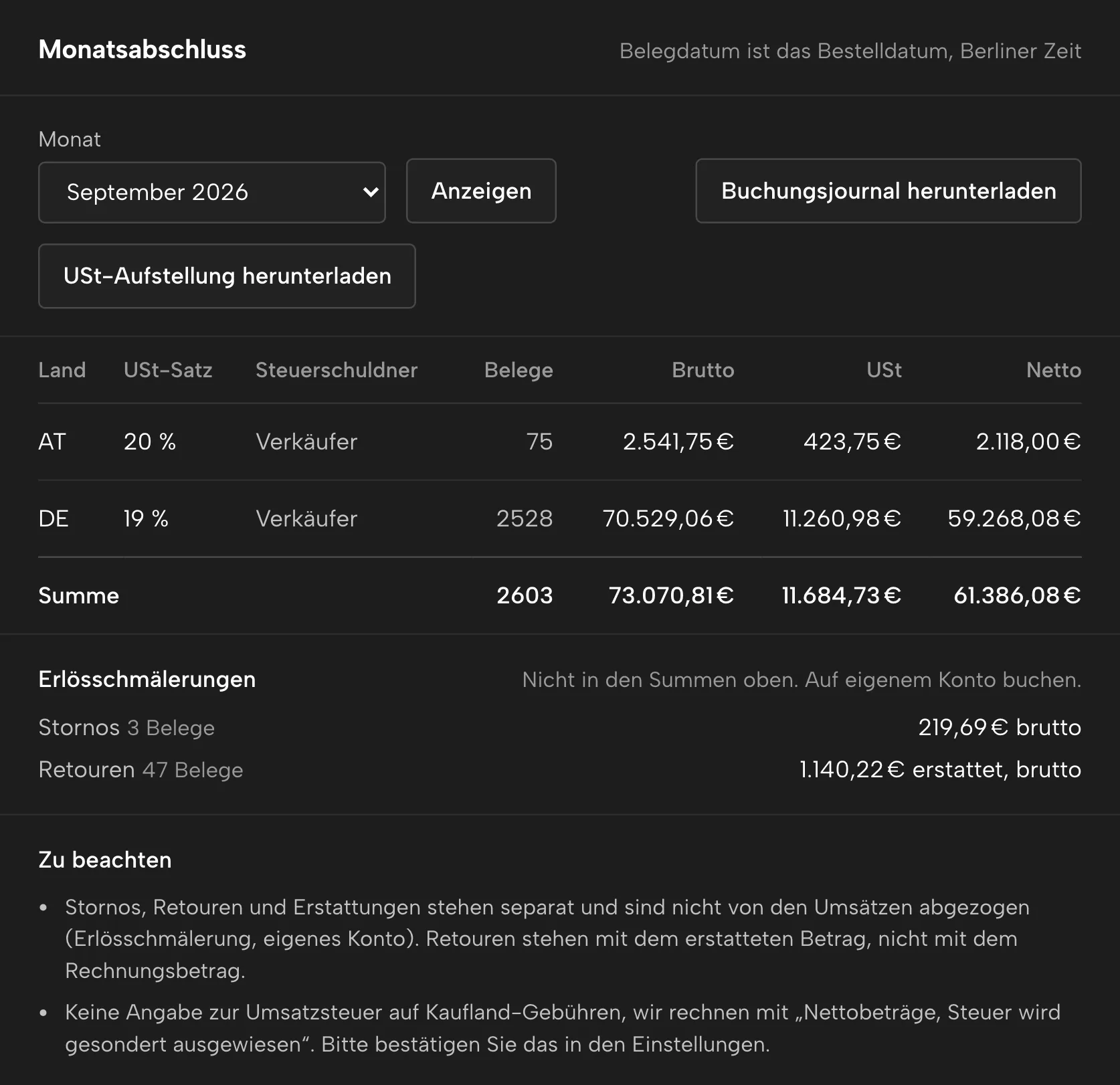1120x1085 pixels.
Task: Click the Brutto column header
Action: [x=703, y=370]
